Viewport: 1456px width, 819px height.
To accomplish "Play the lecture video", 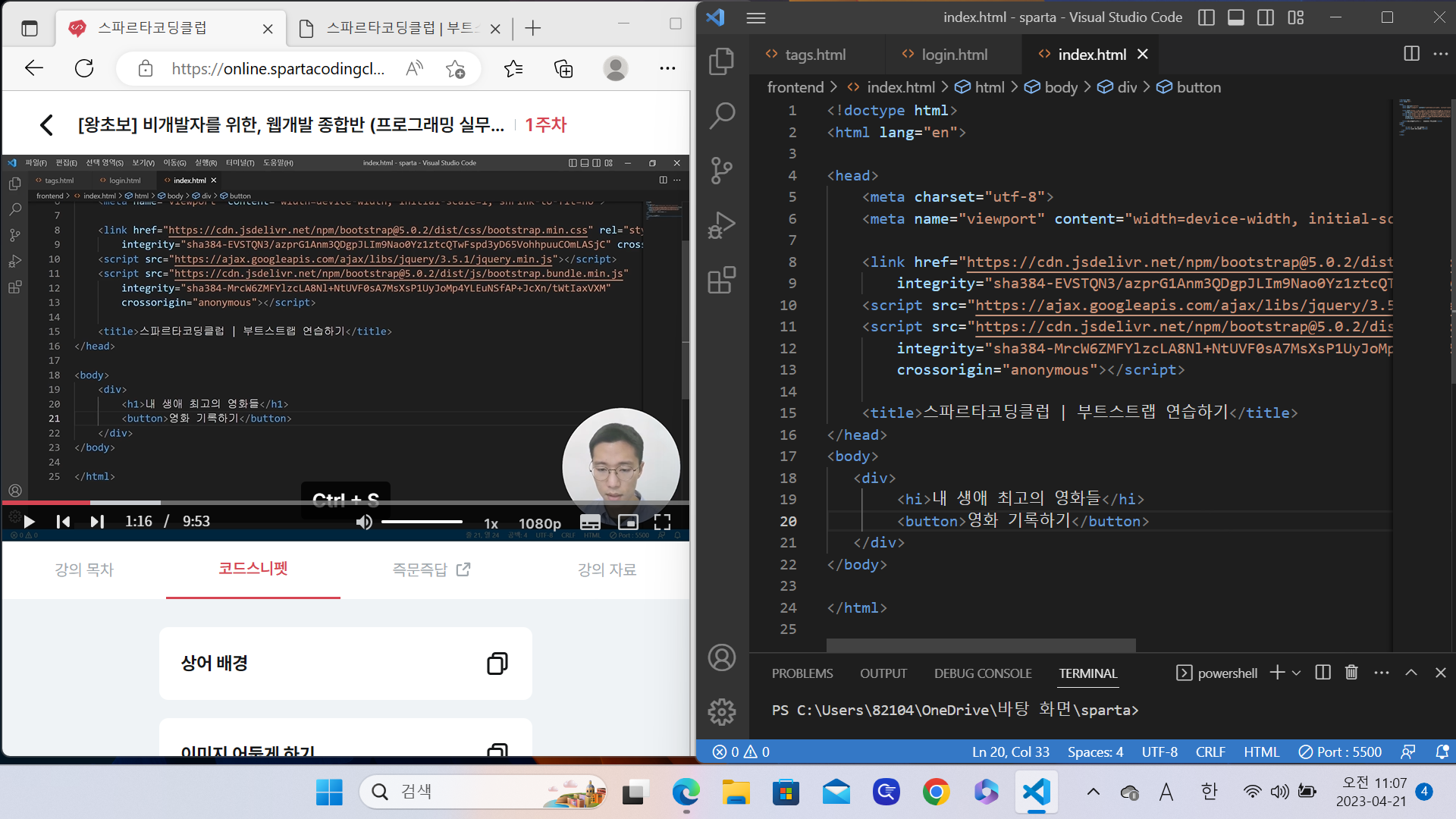I will click(x=29, y=522).
